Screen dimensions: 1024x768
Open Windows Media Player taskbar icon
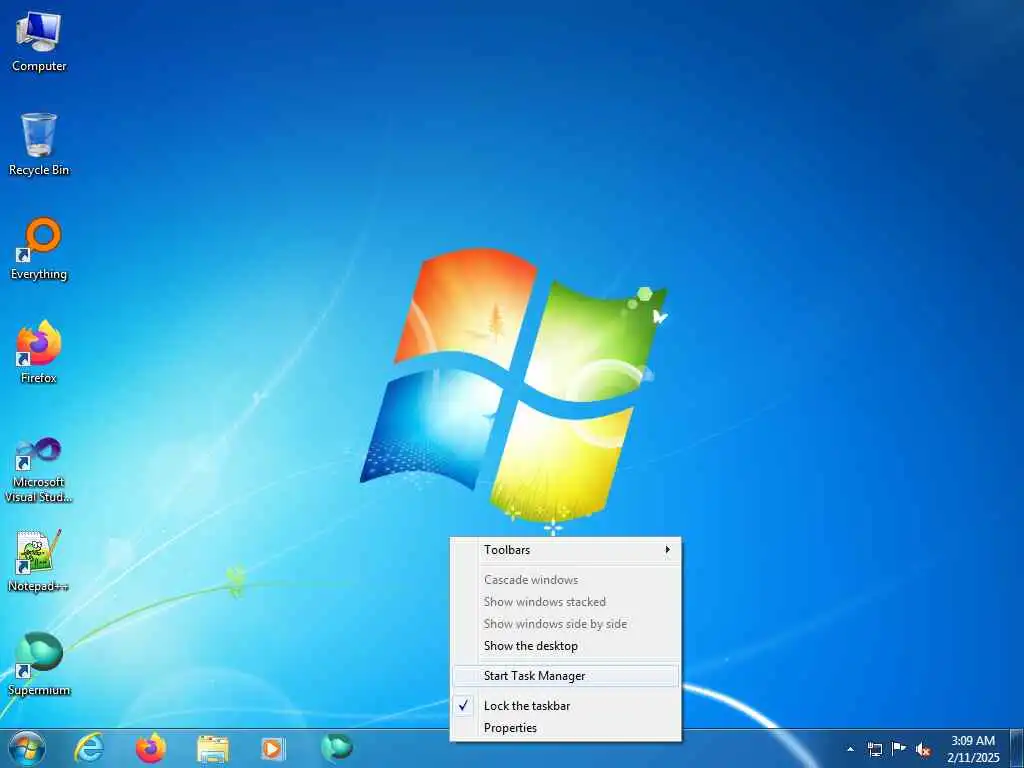click(x=273, y=748)
